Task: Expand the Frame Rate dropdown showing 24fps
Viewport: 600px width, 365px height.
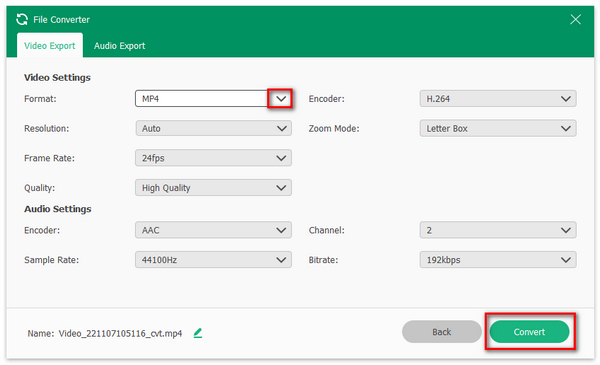Action: tap(214, 158)
